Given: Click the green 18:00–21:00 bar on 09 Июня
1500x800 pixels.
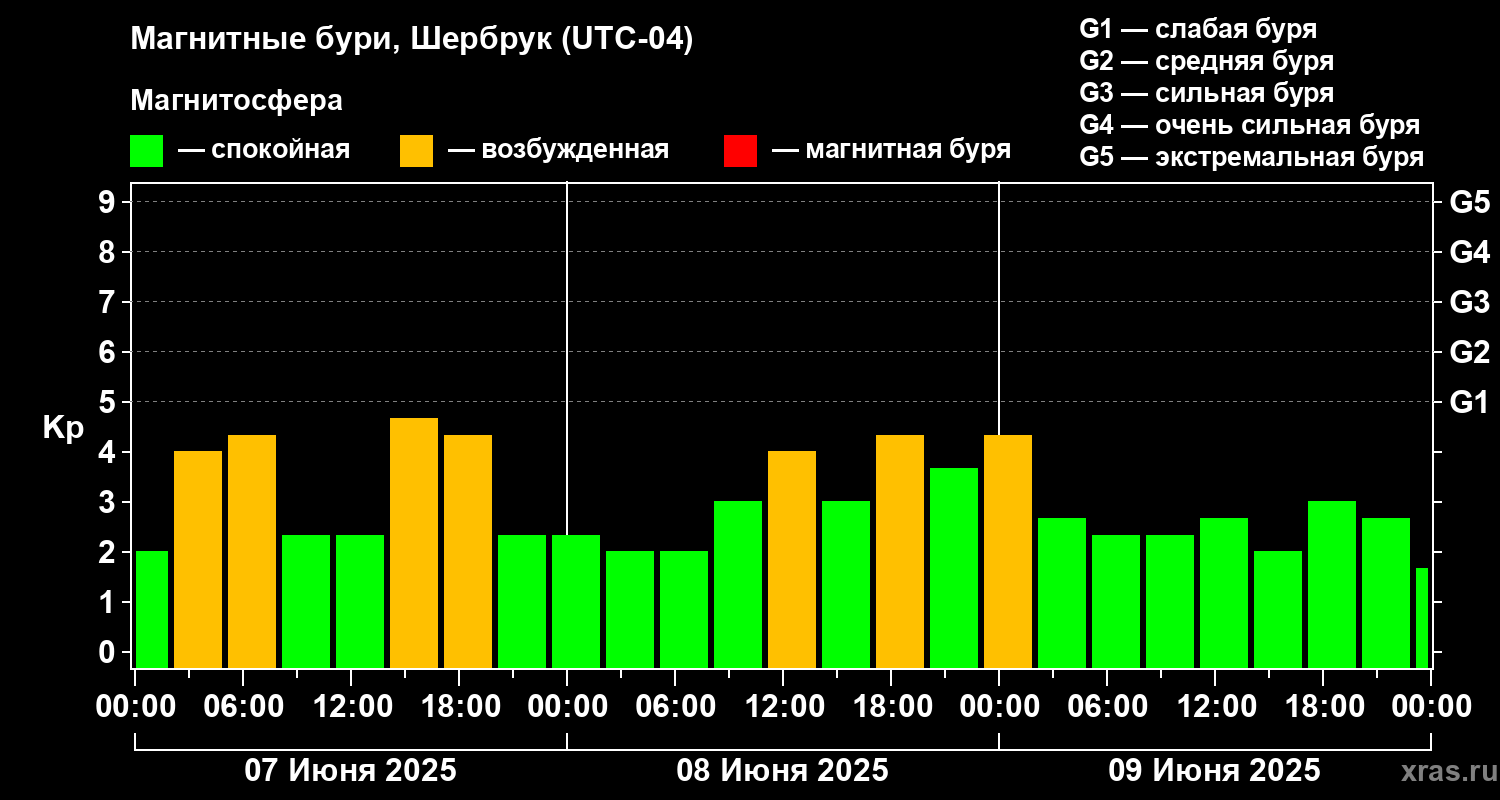Looking at the screenshot, I should point(1332,584).
